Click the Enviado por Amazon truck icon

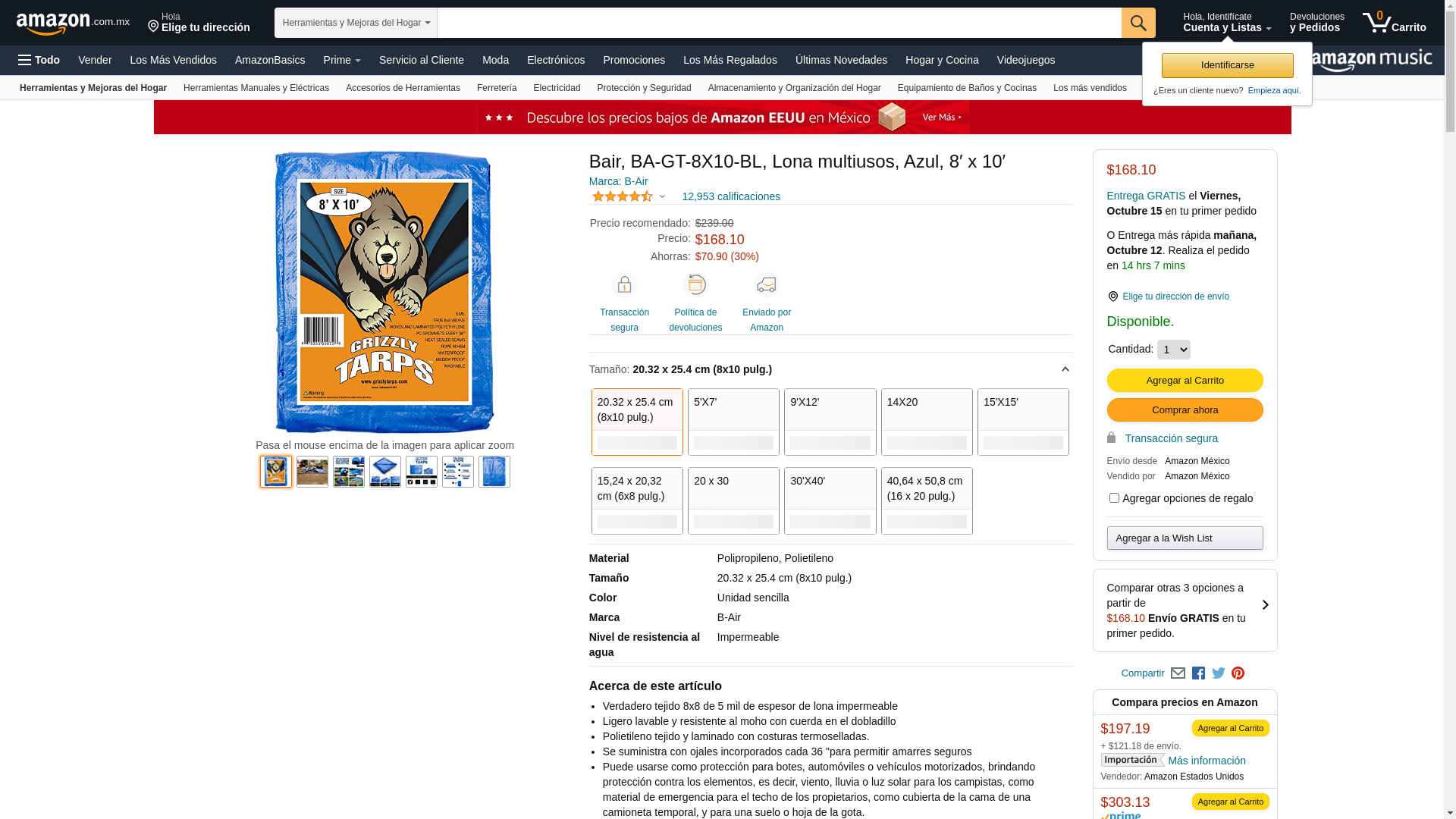click(767, 284)
